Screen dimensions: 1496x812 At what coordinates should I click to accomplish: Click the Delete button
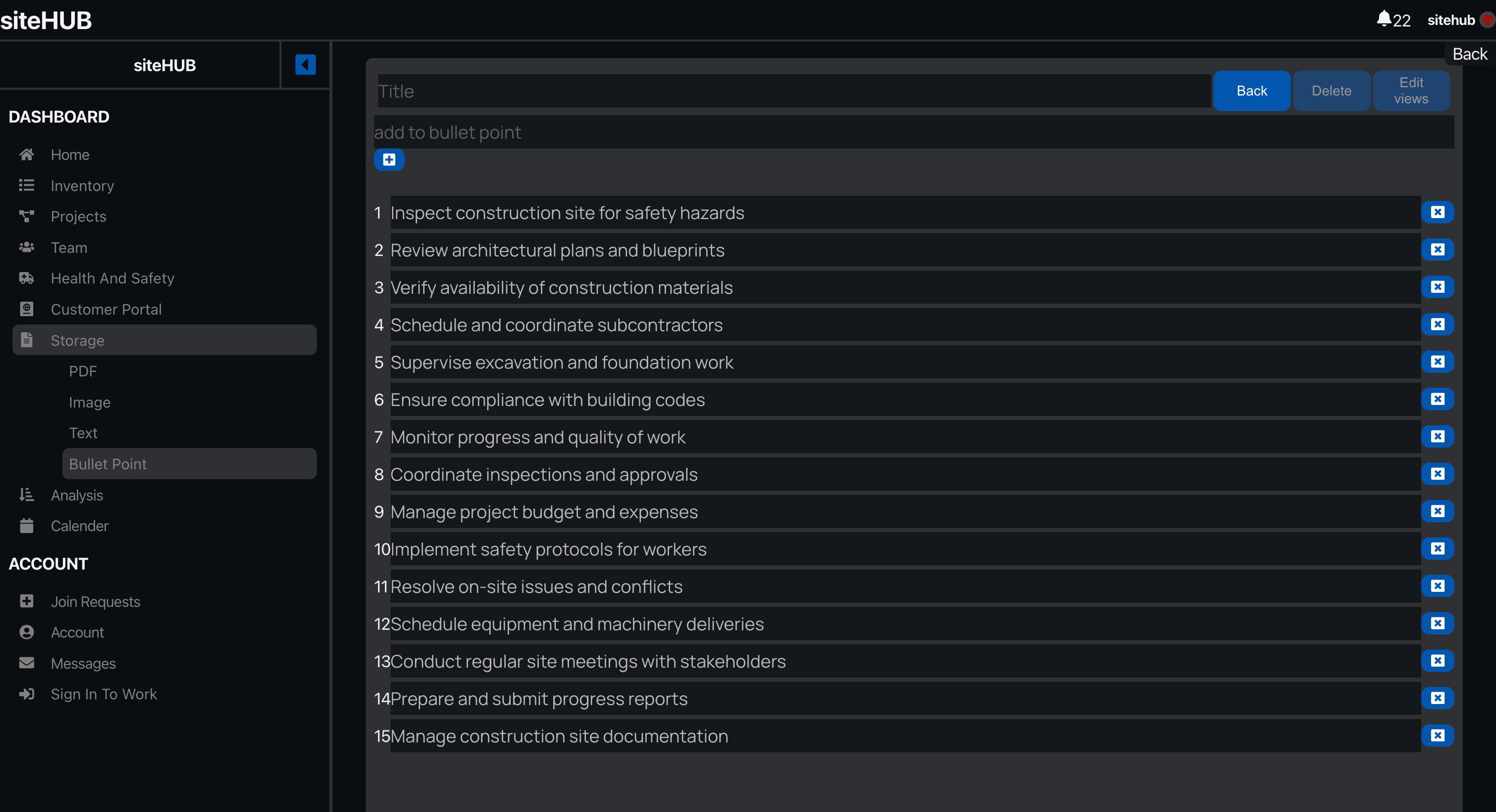point(1331,91)
